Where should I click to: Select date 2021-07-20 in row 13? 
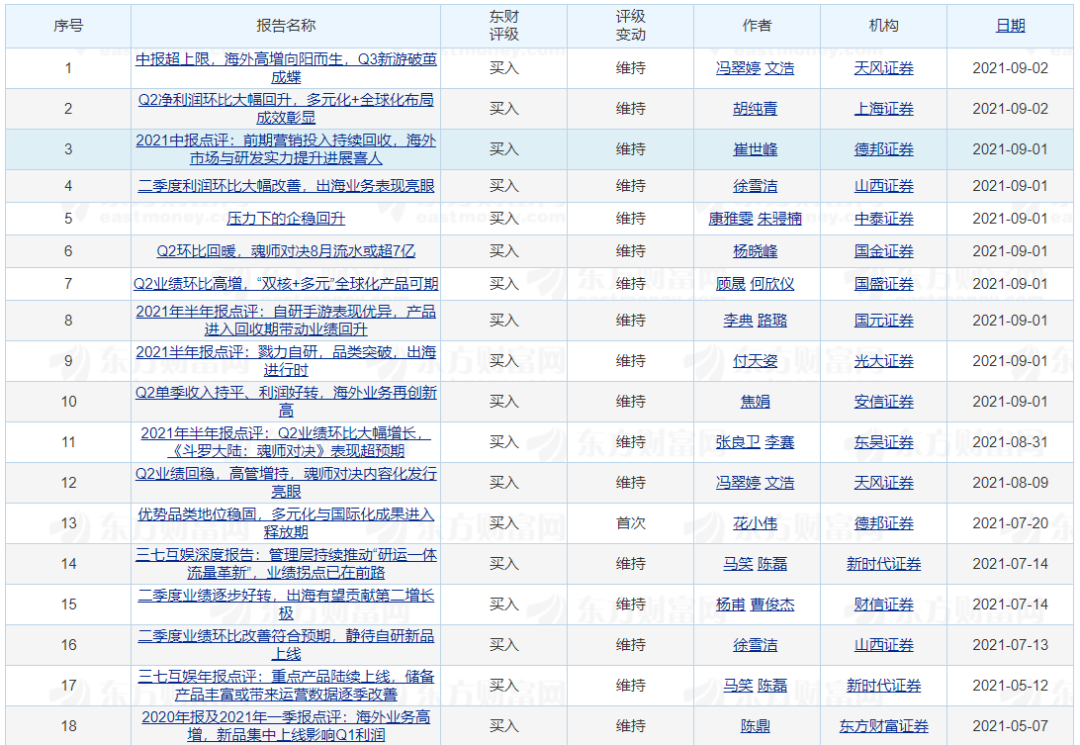[x=1010, y=523]
